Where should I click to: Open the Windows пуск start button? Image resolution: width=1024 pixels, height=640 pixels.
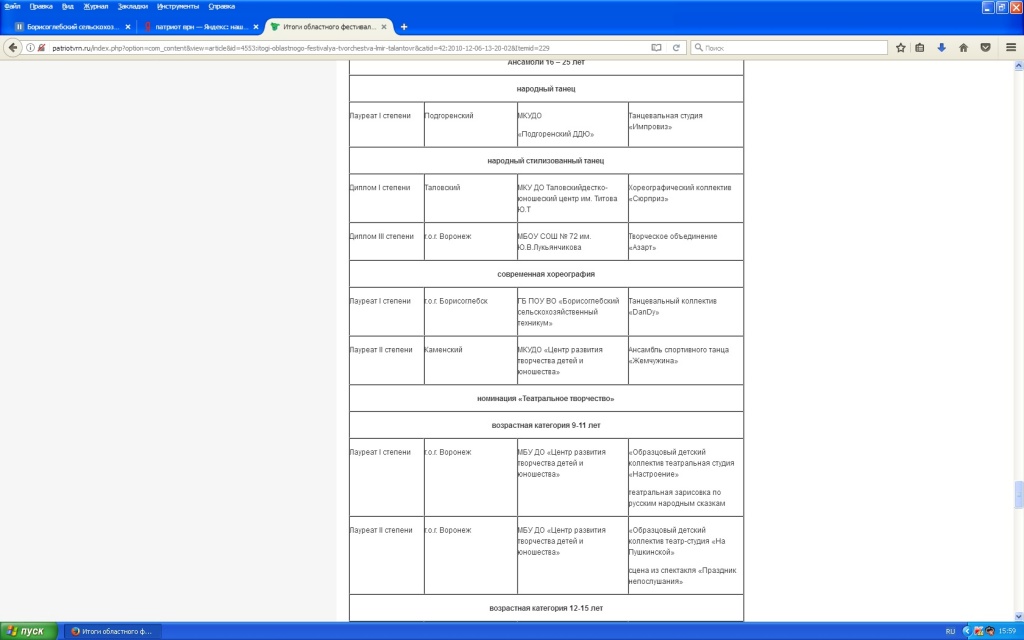coord(28,631)
